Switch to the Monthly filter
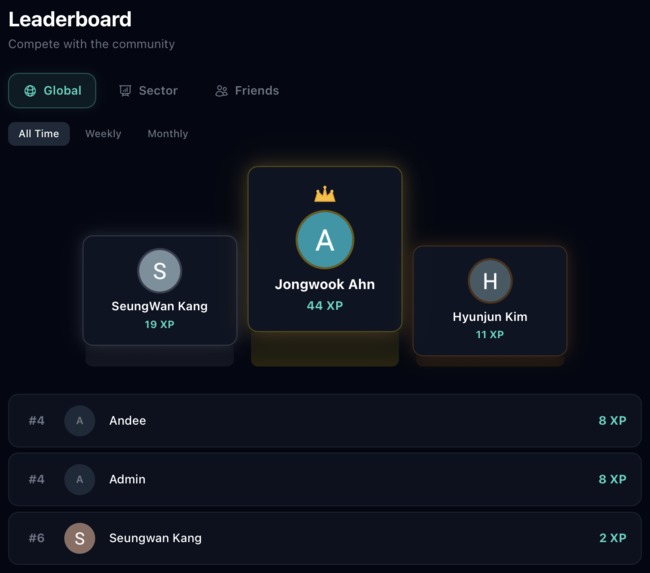This screenshot has height=573, width=650. point(168,134)
